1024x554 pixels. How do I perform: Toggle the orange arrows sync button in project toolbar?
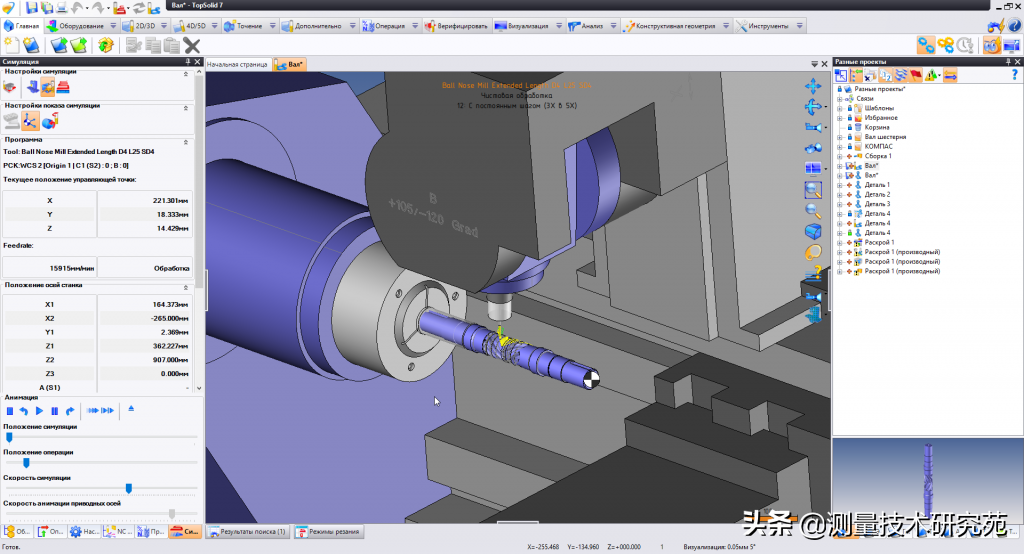tap(950, 76)
